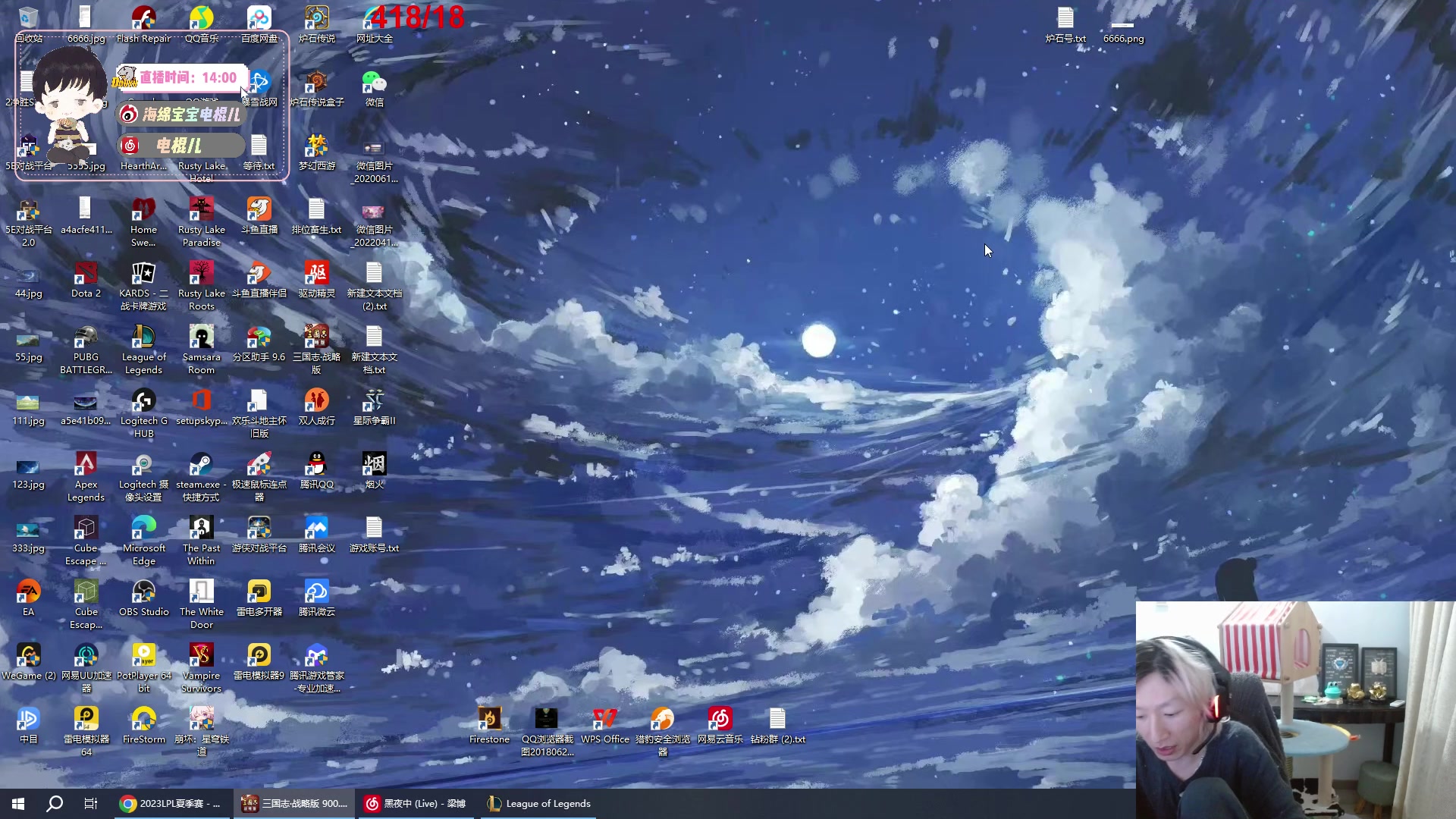
Task: Open Windows taskbar search
Action: [55, 804]
